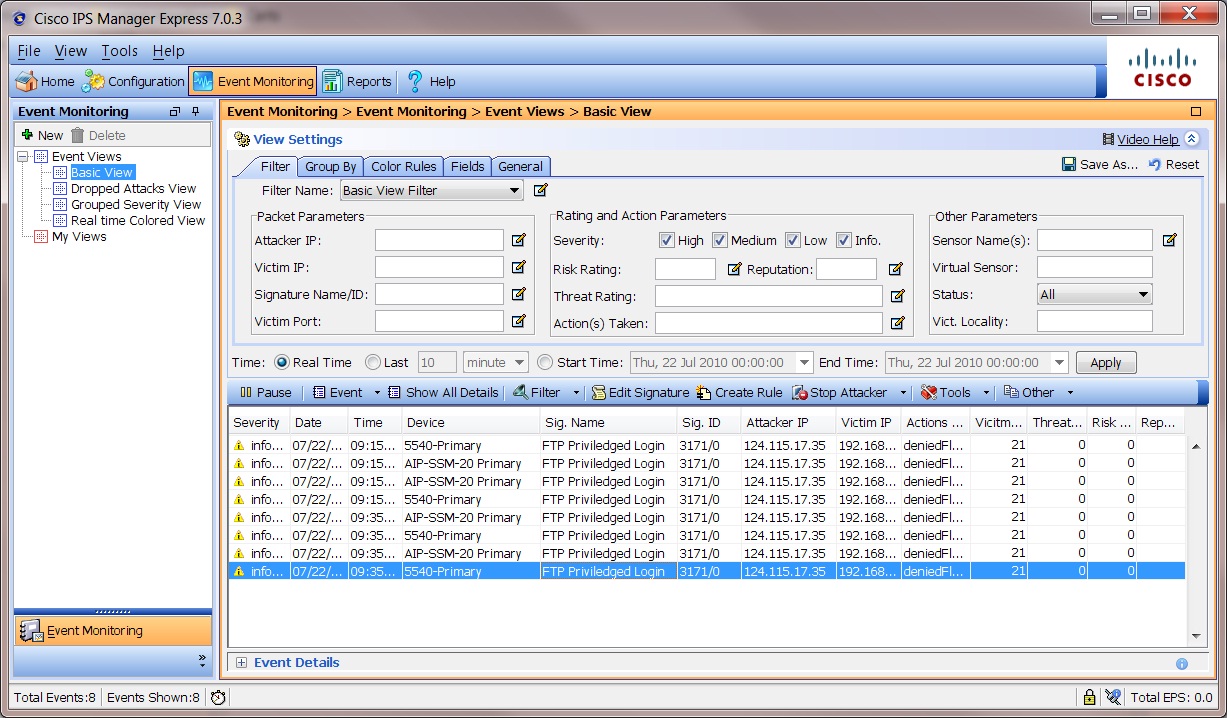Collapse the Event Views tree node

coord(23,157)
